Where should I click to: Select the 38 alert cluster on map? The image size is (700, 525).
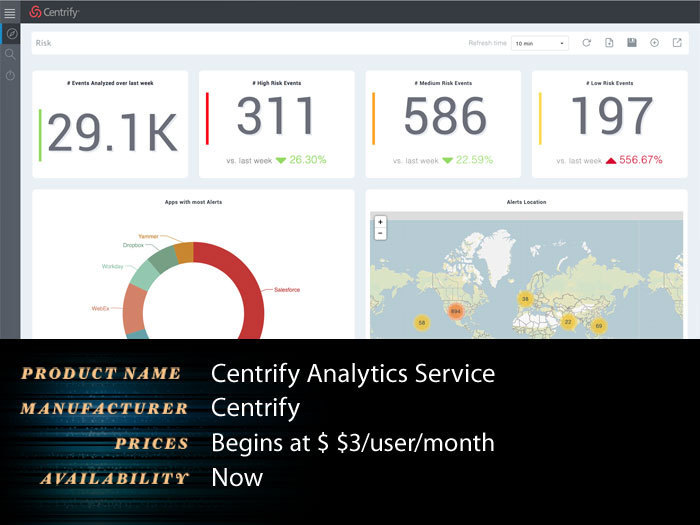pos(525,299)
